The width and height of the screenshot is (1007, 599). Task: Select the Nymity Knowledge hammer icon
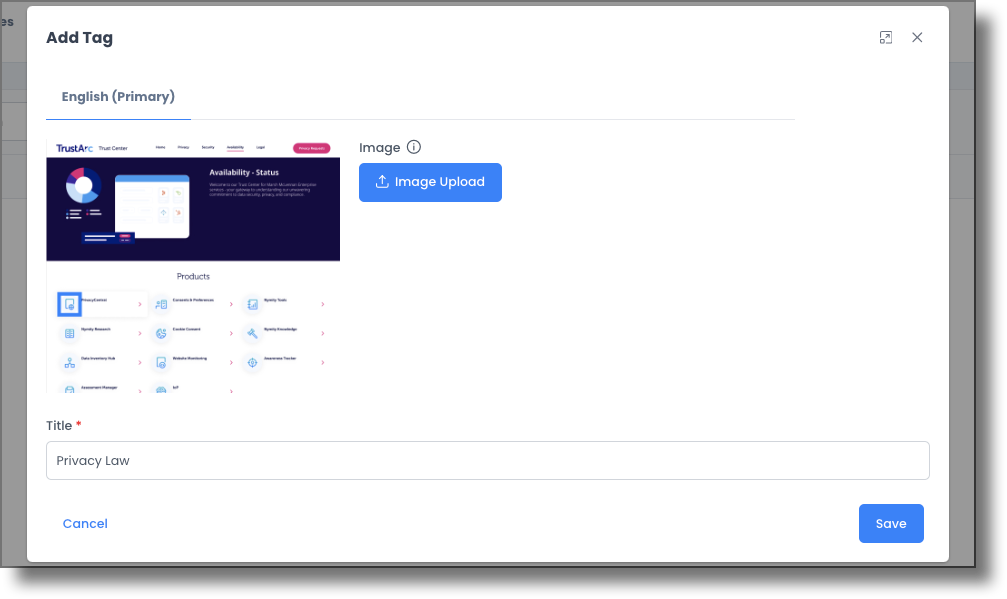click(x=253, y=332)
